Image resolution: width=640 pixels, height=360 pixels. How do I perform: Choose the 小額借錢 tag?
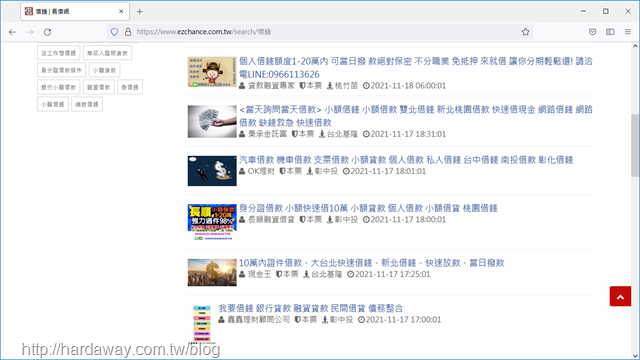[53, 104]
